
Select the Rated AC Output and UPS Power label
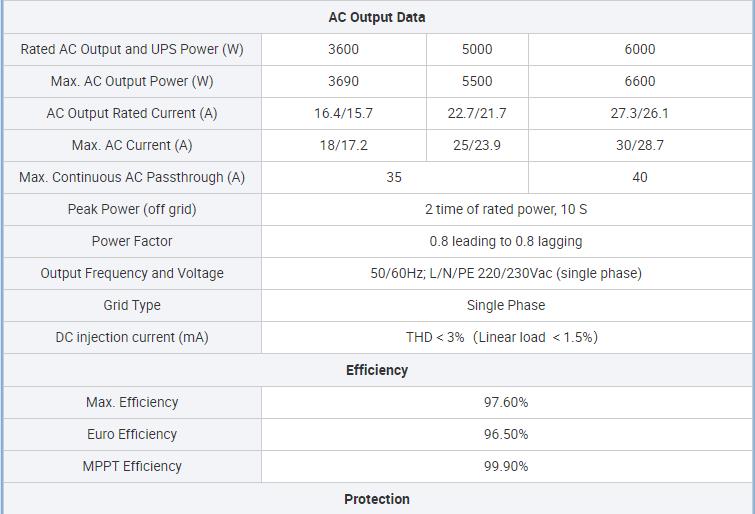[x=132, y=49]
